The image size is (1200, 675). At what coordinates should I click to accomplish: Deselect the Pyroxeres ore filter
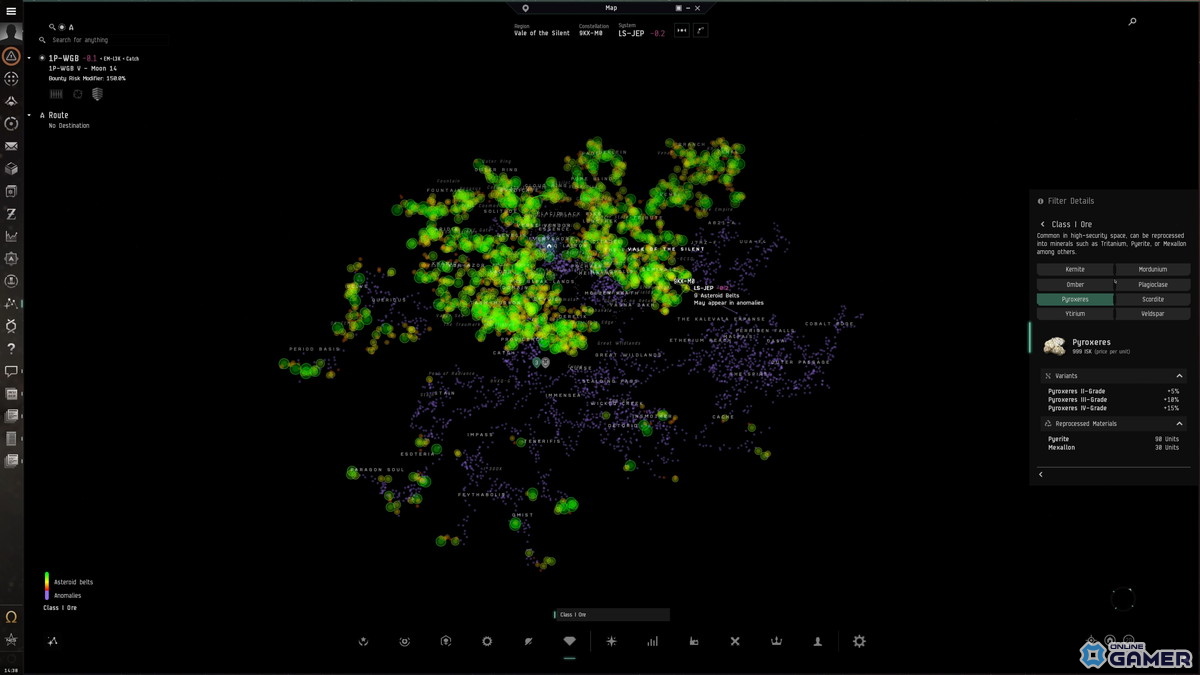[1073, 298]
